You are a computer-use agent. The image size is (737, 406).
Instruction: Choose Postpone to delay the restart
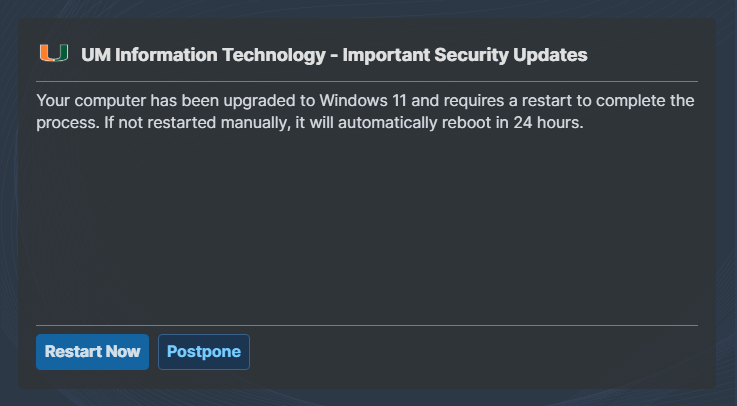pos(204,352)
